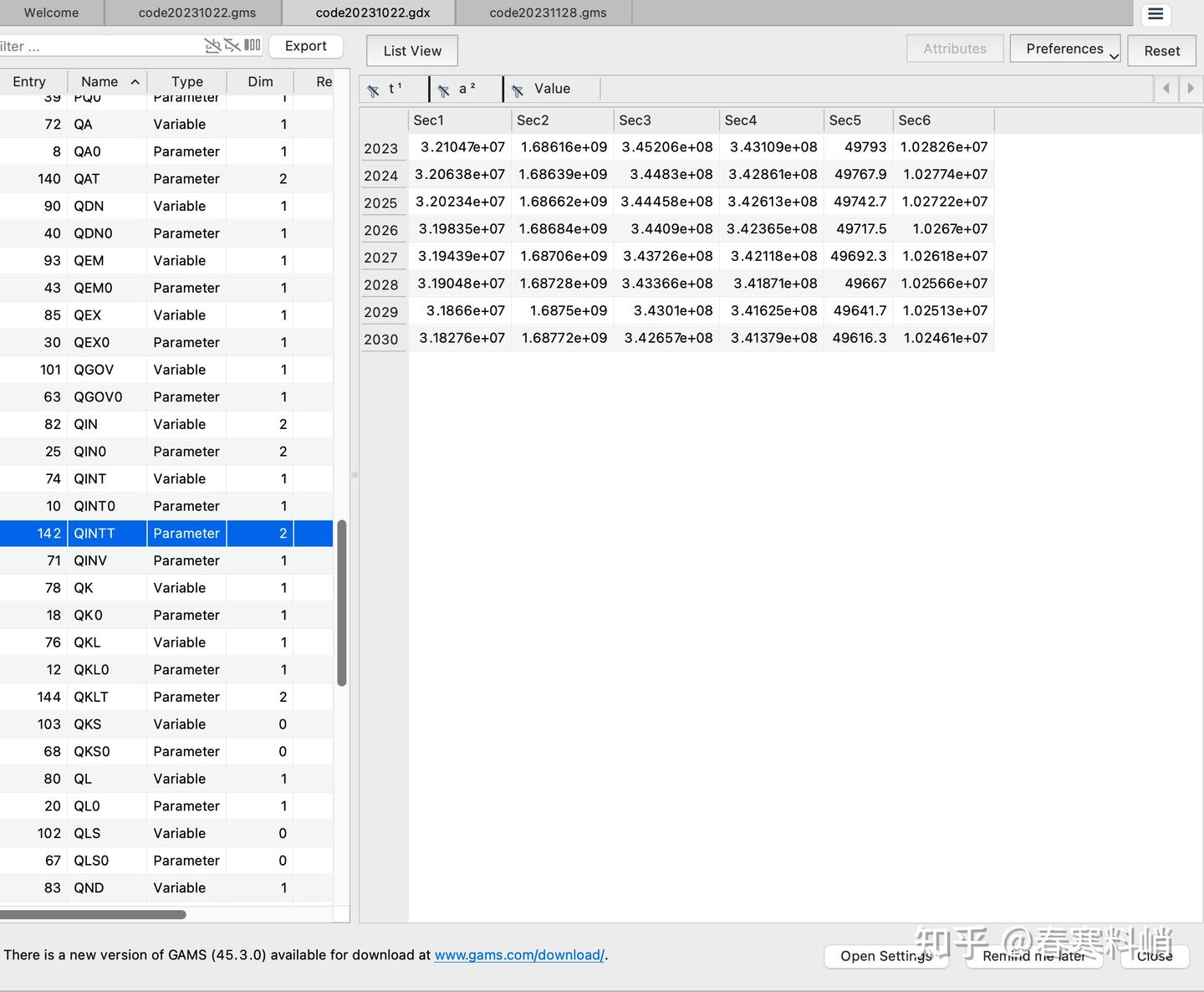Toggle the regex filter icon in the filter box

pyautogui.click(x=212, y=45)
